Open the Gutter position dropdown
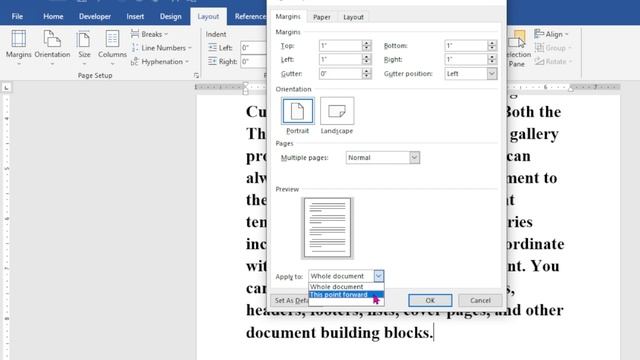Viewport: 640px width, 360px height. pos(471,74)
